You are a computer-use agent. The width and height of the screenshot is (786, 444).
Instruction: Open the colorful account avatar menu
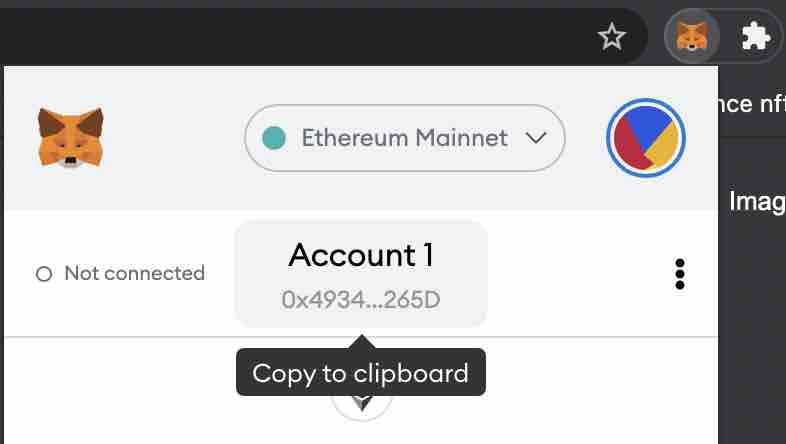coord(645,138)
